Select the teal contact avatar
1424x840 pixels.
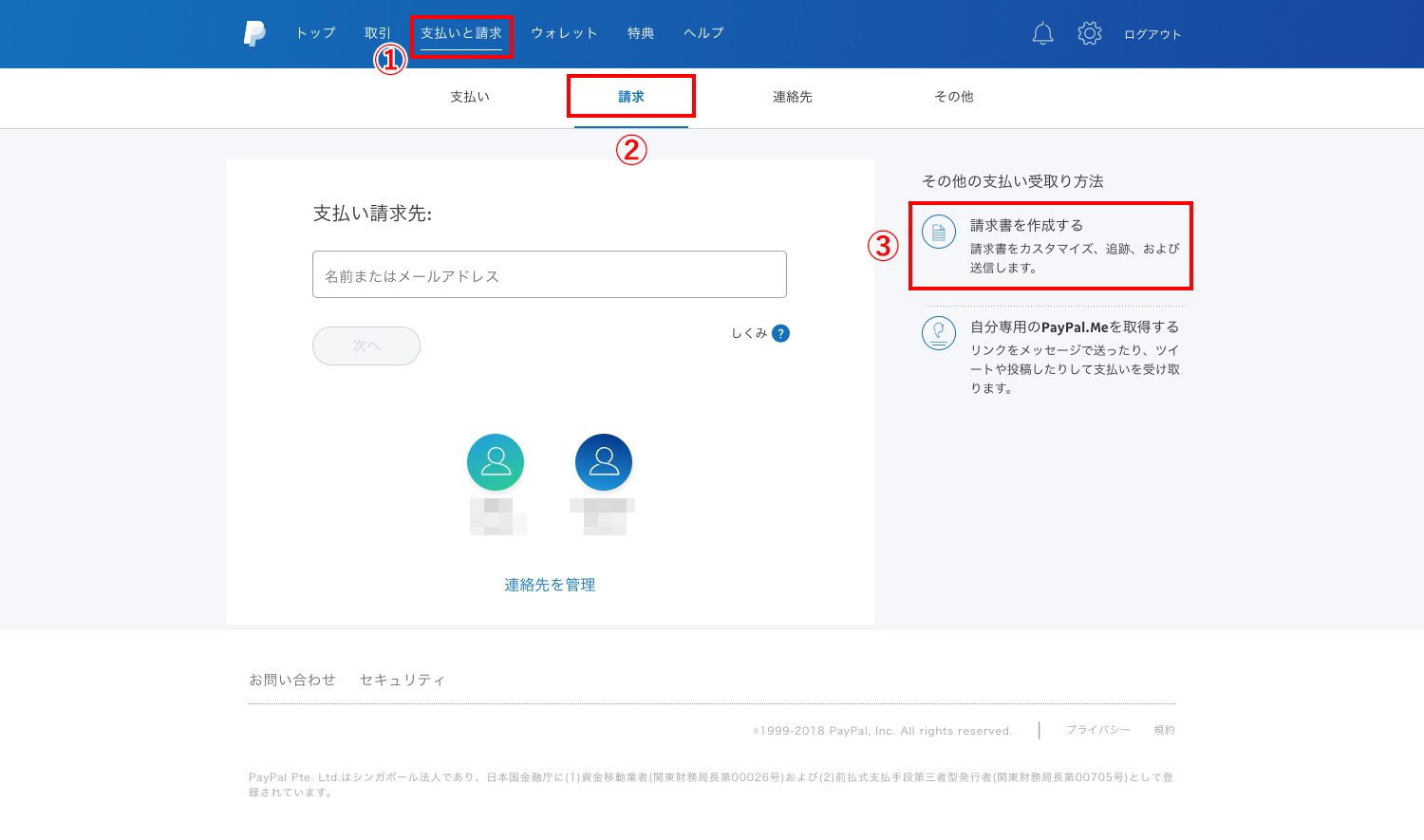[496, 462]
